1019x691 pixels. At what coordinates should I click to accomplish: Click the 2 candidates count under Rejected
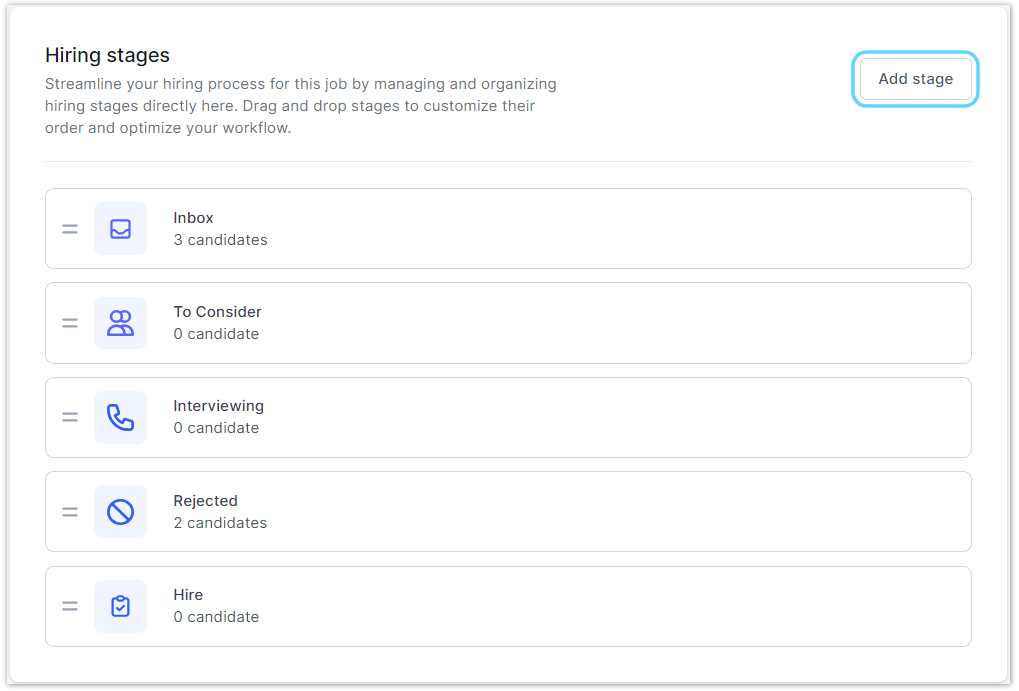(x=220, y=523)
